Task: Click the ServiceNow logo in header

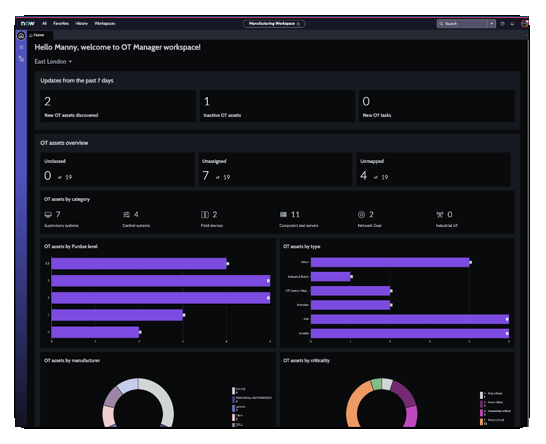Action: pos(28,24)
